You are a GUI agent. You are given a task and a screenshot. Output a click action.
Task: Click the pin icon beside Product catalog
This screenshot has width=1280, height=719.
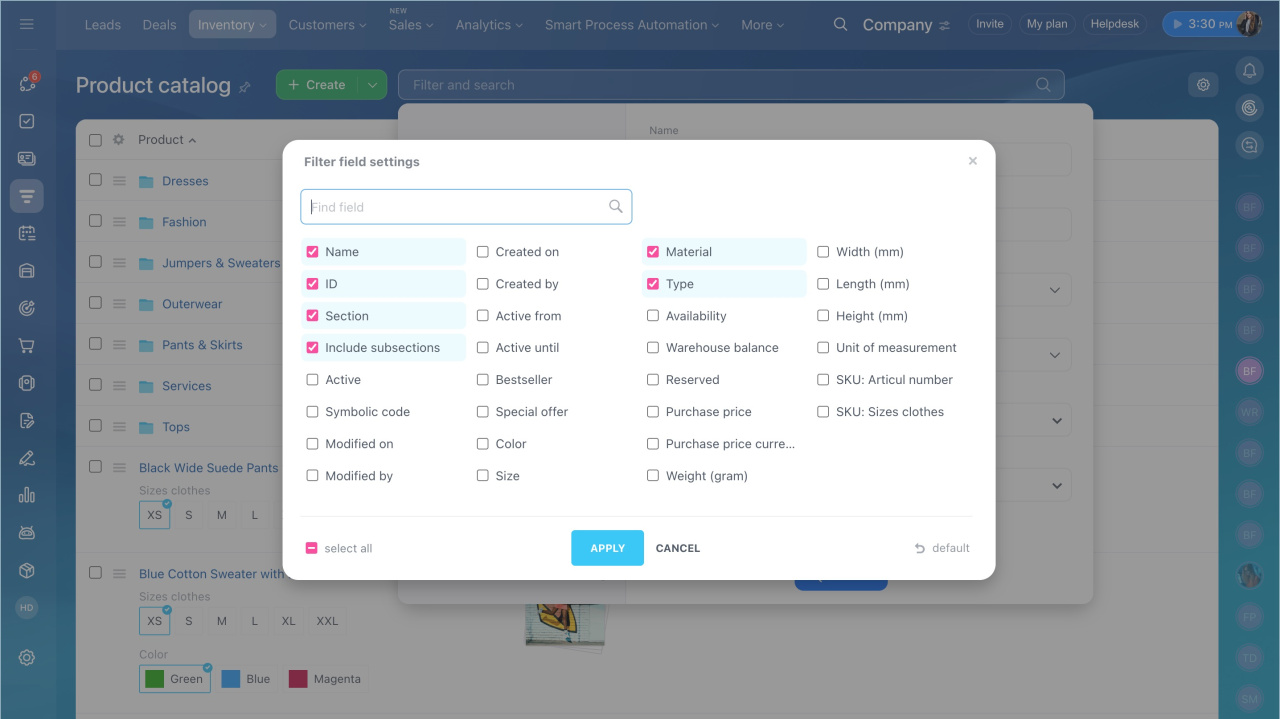(x=245, y=87)
